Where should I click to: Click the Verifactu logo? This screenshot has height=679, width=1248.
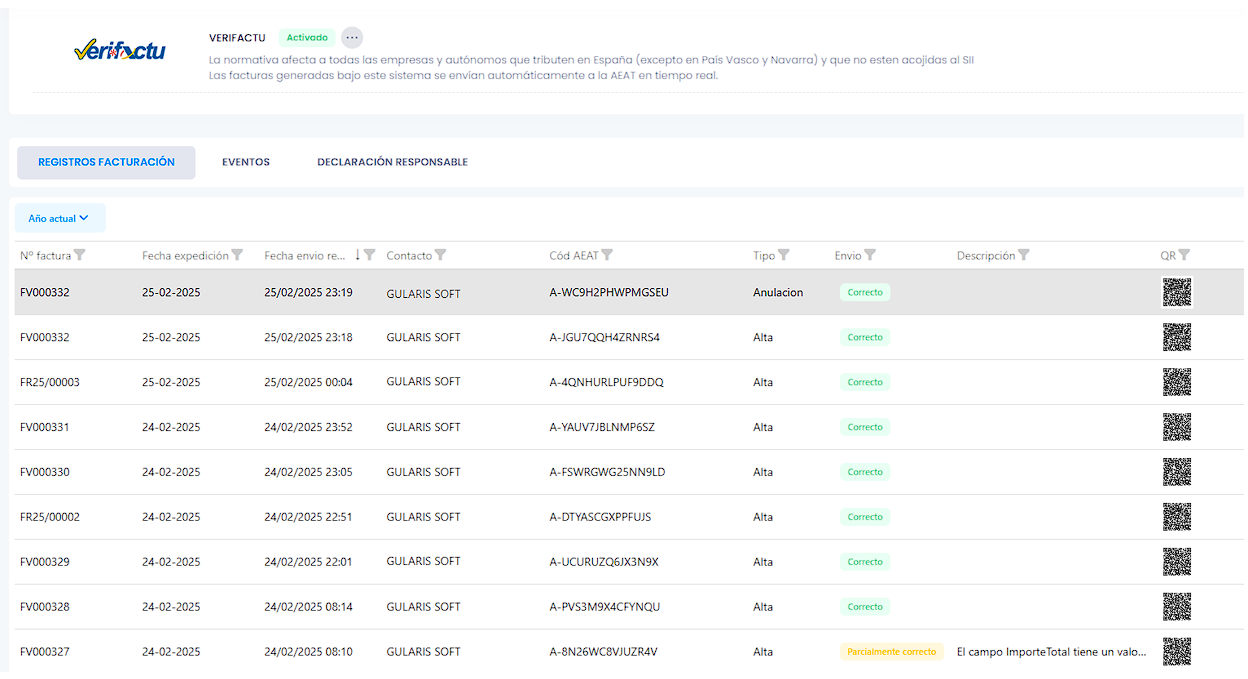(x=120, y=51)
